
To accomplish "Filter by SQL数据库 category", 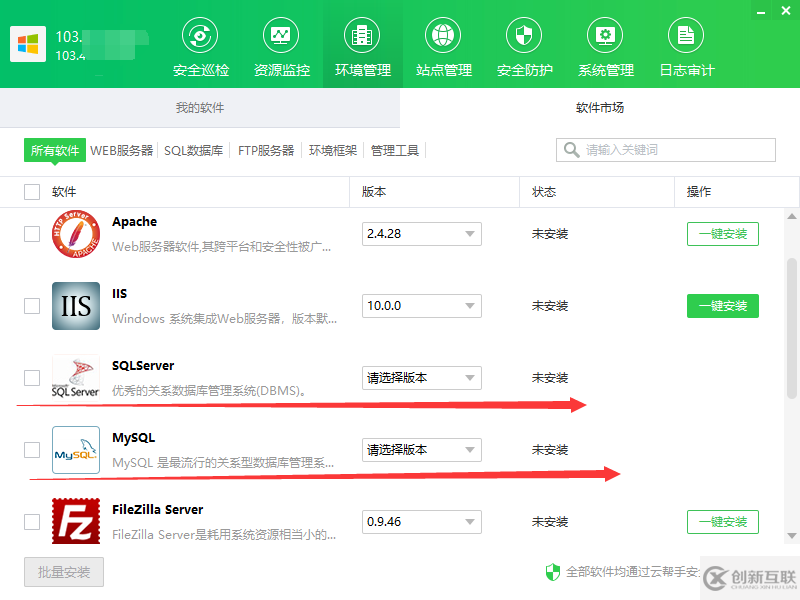I will (193, 151).
